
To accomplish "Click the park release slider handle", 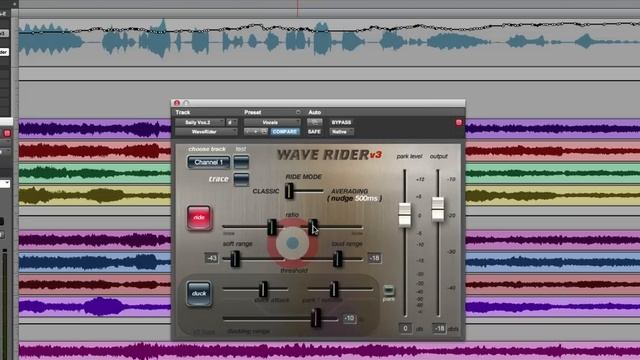I will 334,289.
